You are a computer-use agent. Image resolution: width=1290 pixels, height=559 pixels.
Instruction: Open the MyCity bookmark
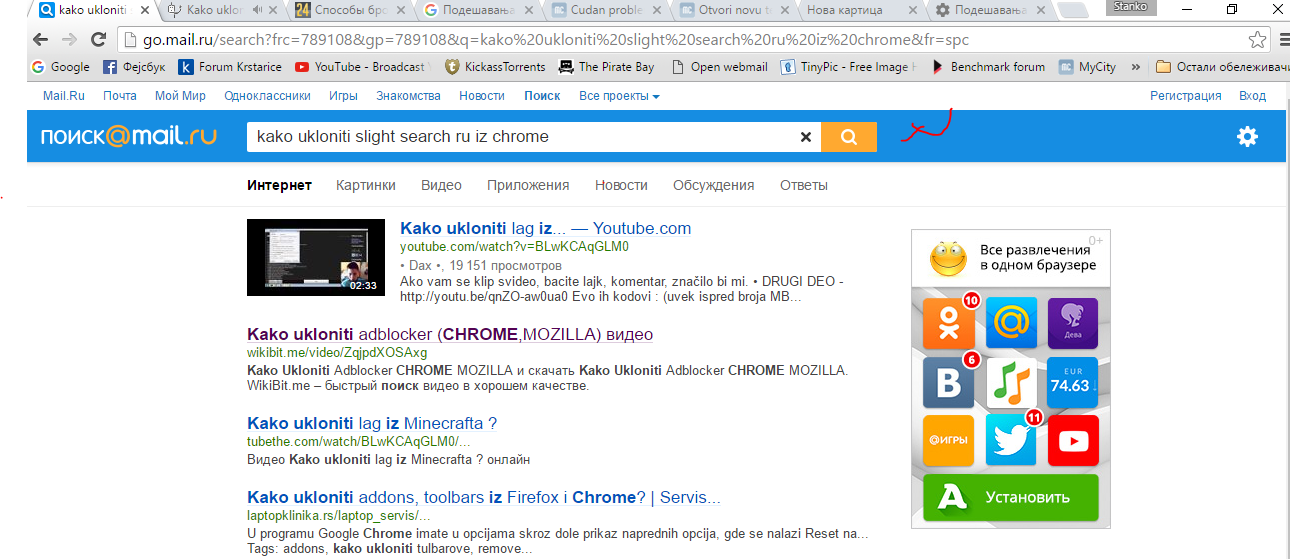click(x=1087, y=67)
